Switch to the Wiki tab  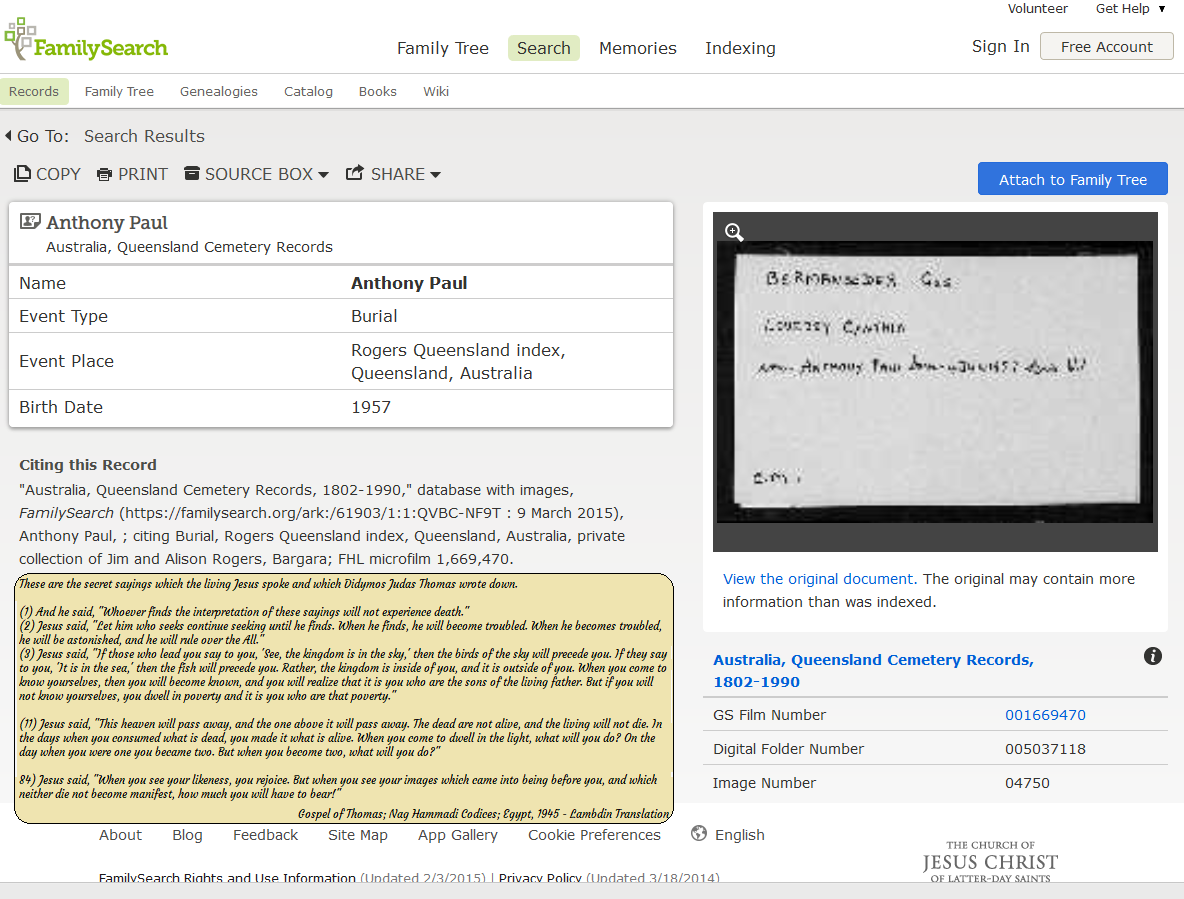436,91
